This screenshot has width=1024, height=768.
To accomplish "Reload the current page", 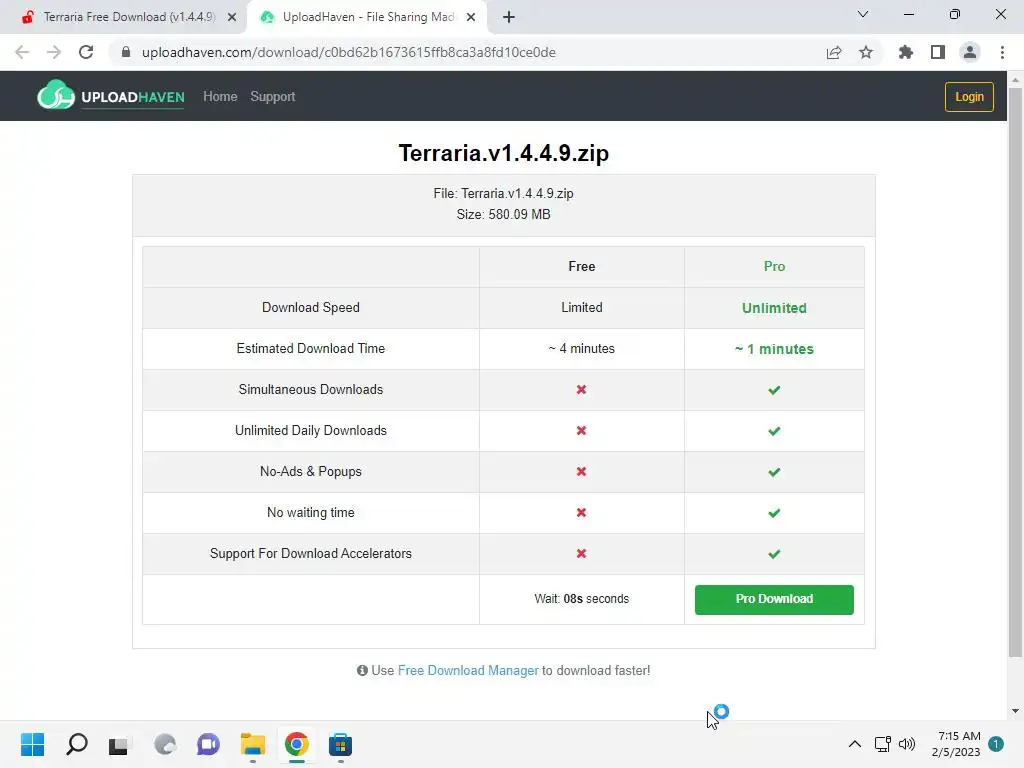I will point(86,52).
